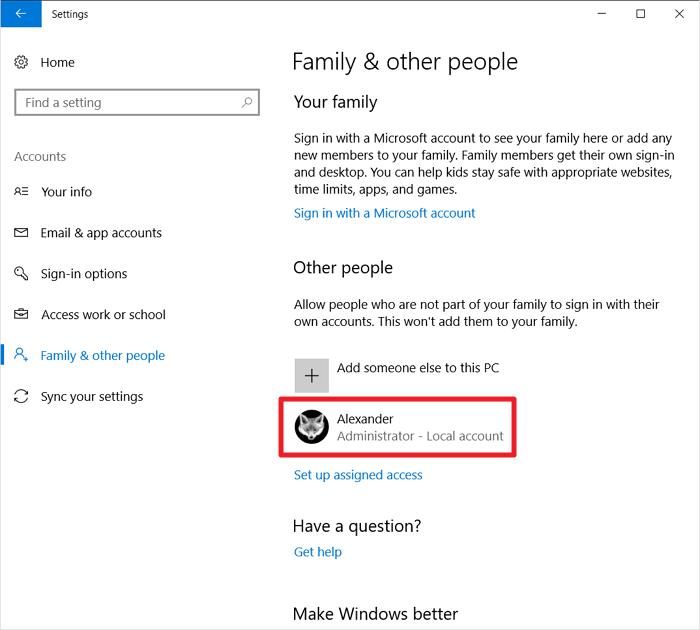
Task: Click the Sync your settings icon
Action: click(21, 397)
